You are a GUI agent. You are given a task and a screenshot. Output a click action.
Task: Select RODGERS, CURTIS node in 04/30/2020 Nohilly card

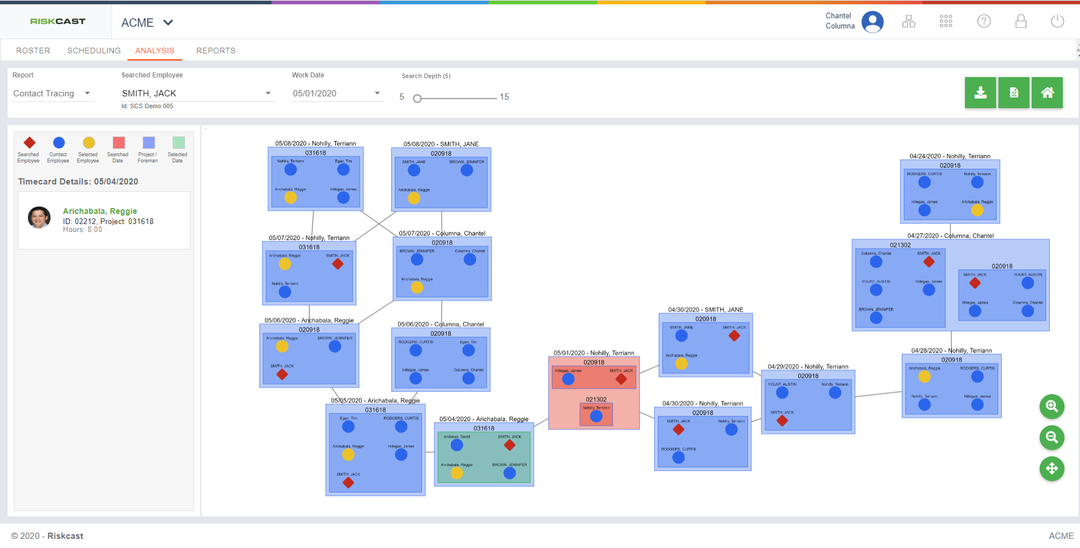(x=678, y=457)
